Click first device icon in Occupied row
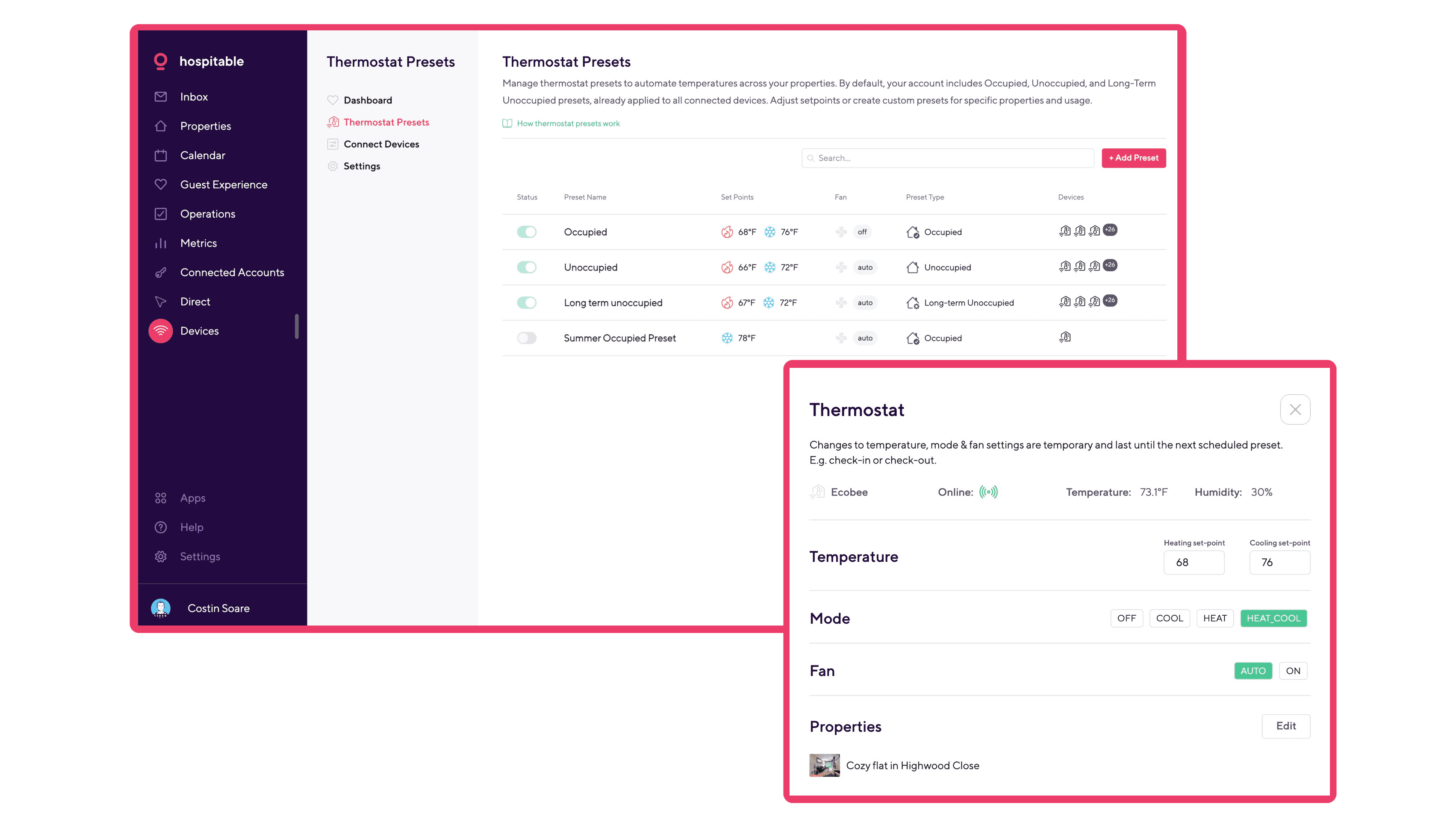 tap(1064, 231)
